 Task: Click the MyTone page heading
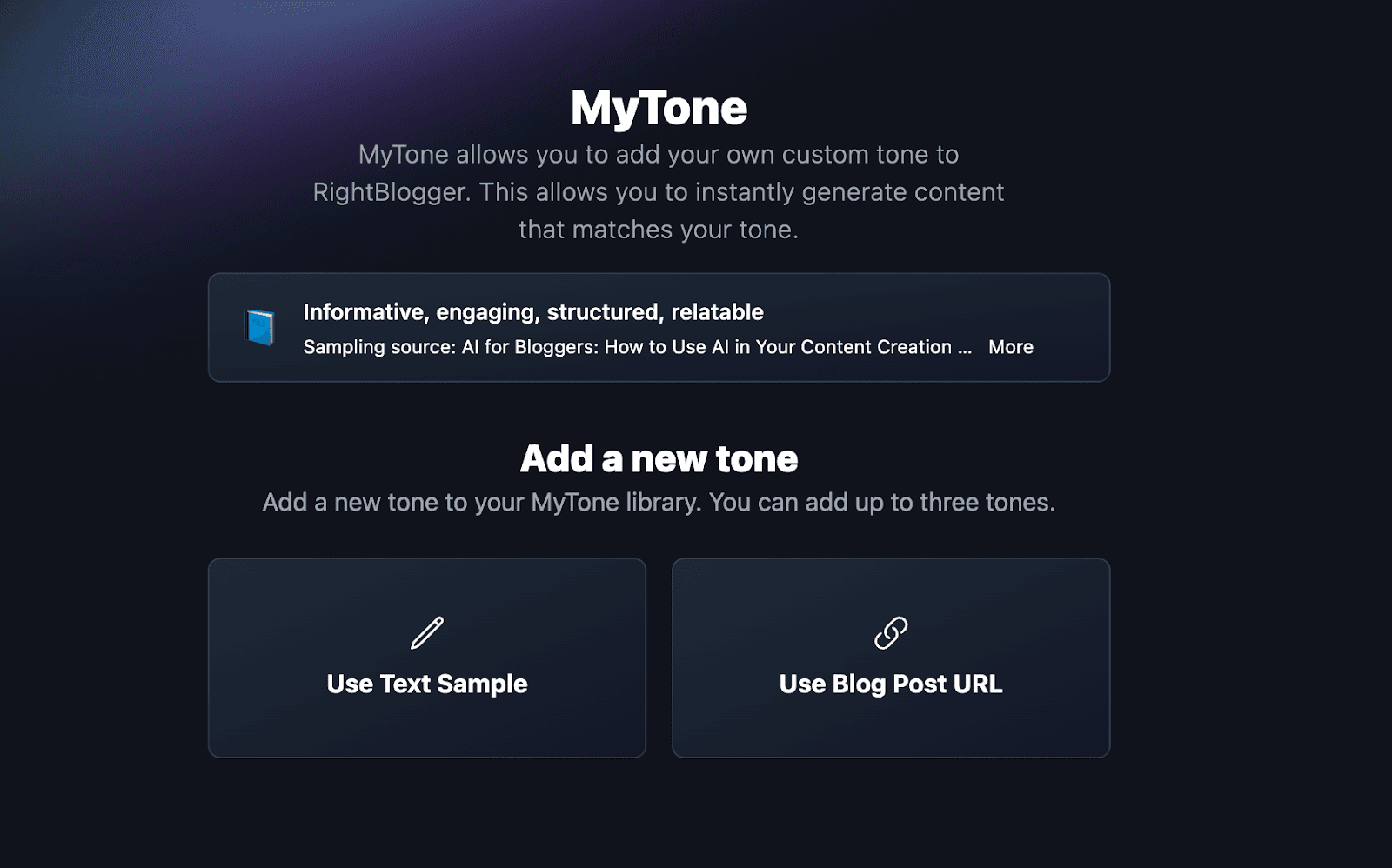click(x=659, y=106)
